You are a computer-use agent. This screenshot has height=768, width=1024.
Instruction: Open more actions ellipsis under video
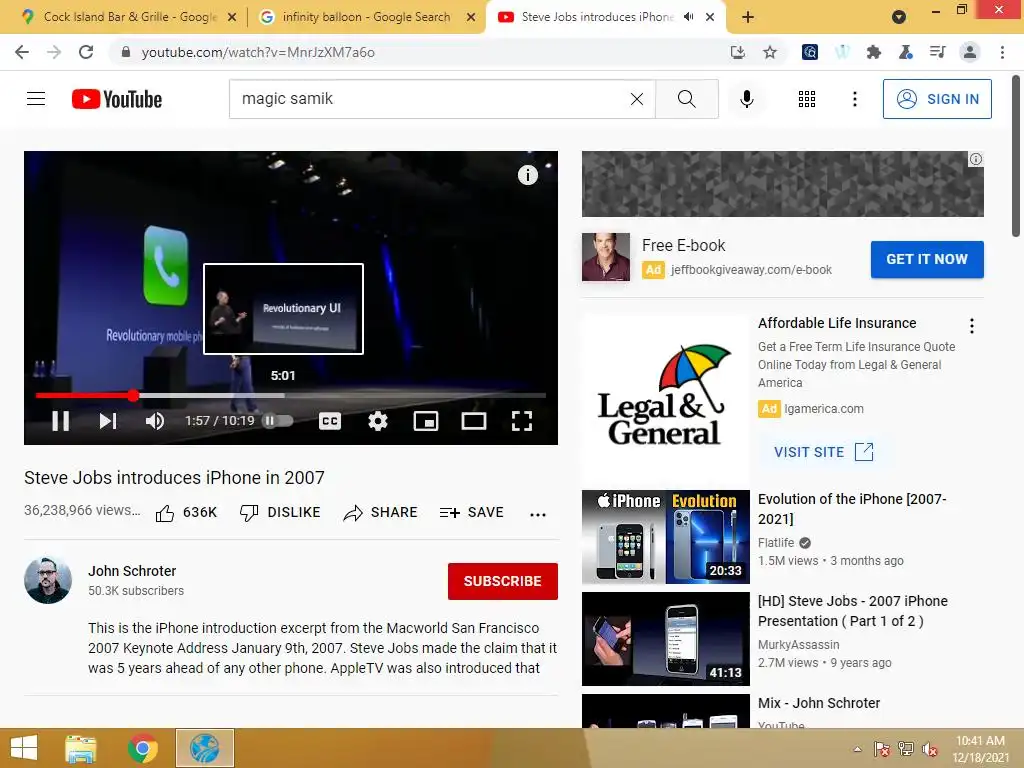(537, 514)
